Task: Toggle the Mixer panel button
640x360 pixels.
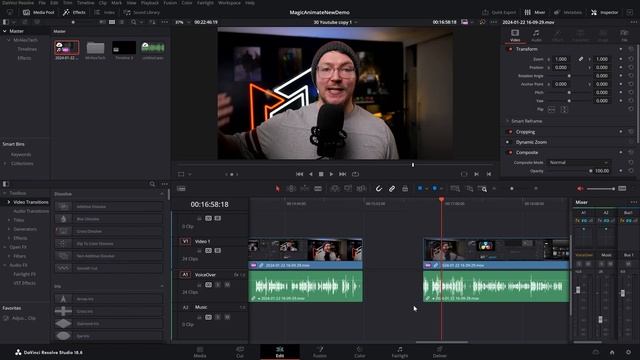Action: [x=535, y=12]
